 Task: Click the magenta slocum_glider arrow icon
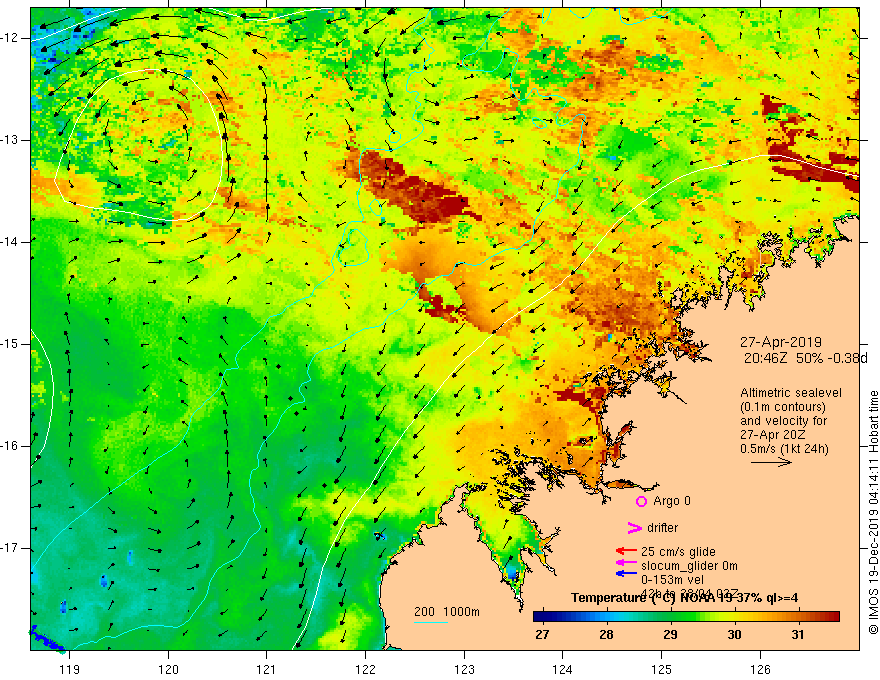(x=626, y=563)
